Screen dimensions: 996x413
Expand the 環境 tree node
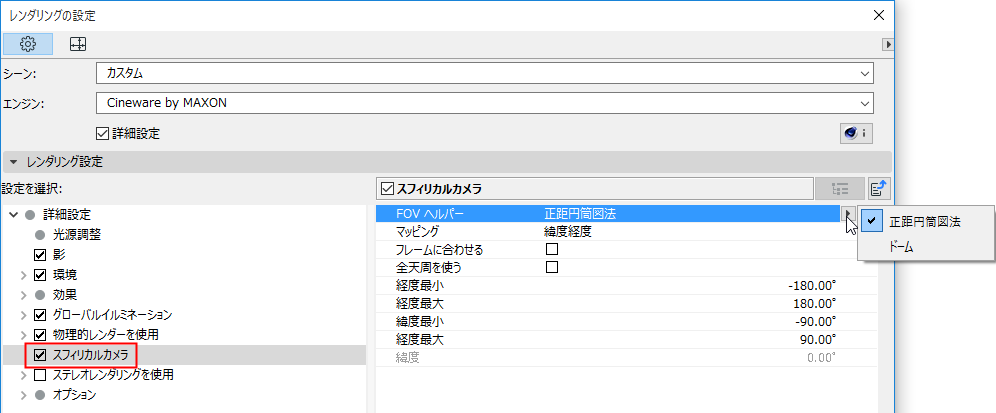tap(24, 275)
